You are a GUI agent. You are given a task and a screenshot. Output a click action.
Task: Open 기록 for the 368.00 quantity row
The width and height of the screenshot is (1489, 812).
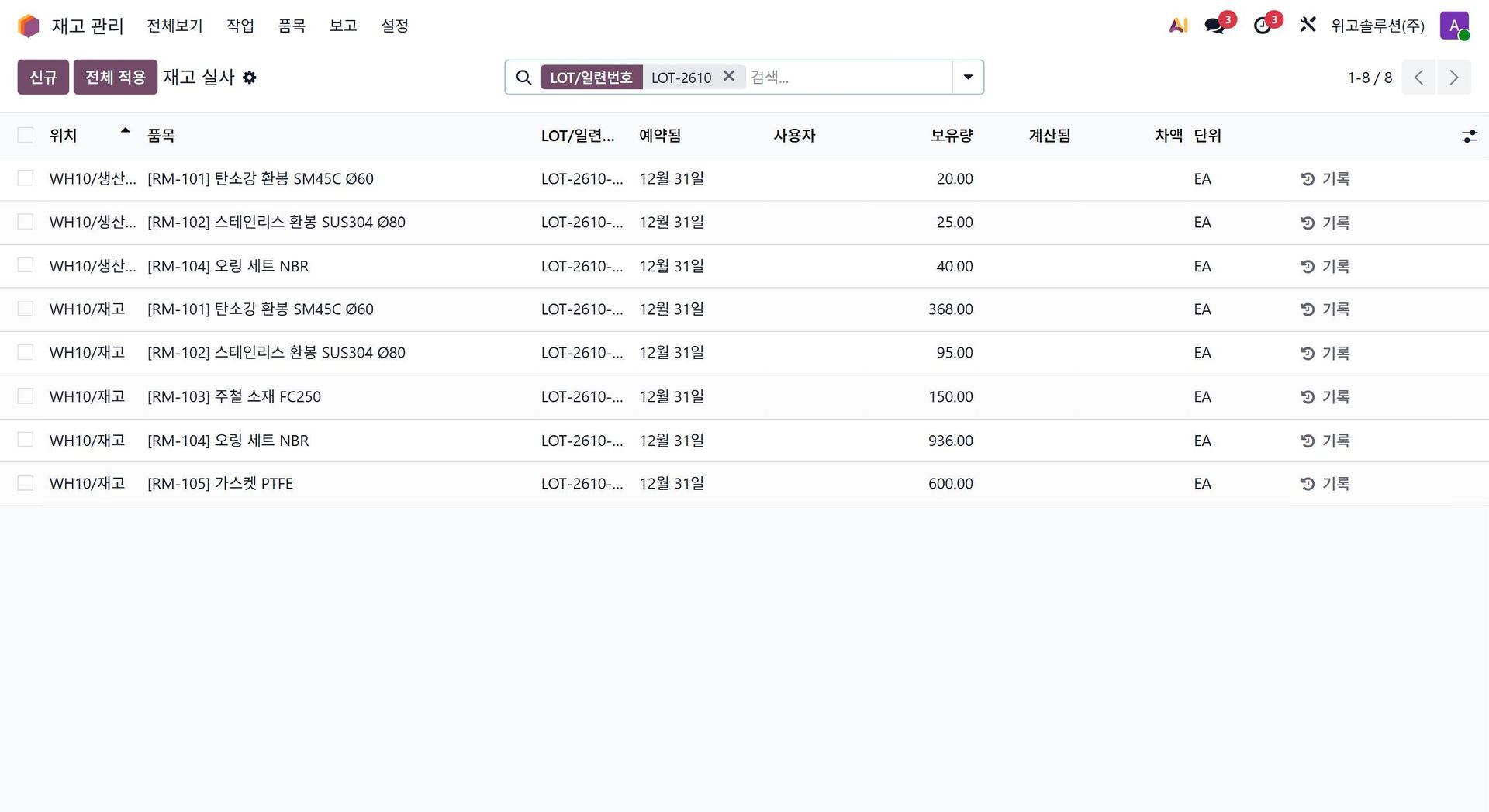point(1325,309)
